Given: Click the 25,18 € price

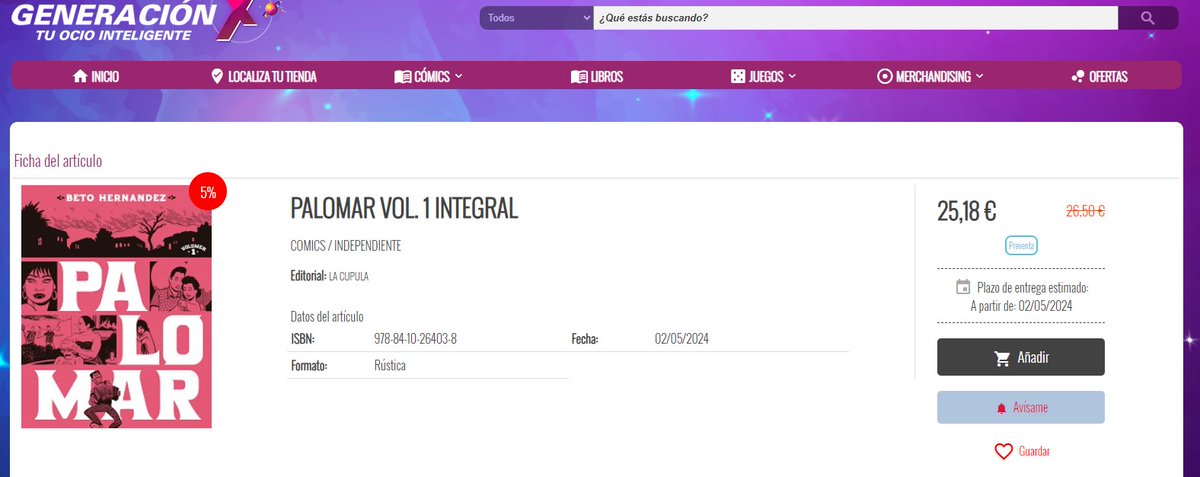Looking at the screenshot, I should click(966, 211).
